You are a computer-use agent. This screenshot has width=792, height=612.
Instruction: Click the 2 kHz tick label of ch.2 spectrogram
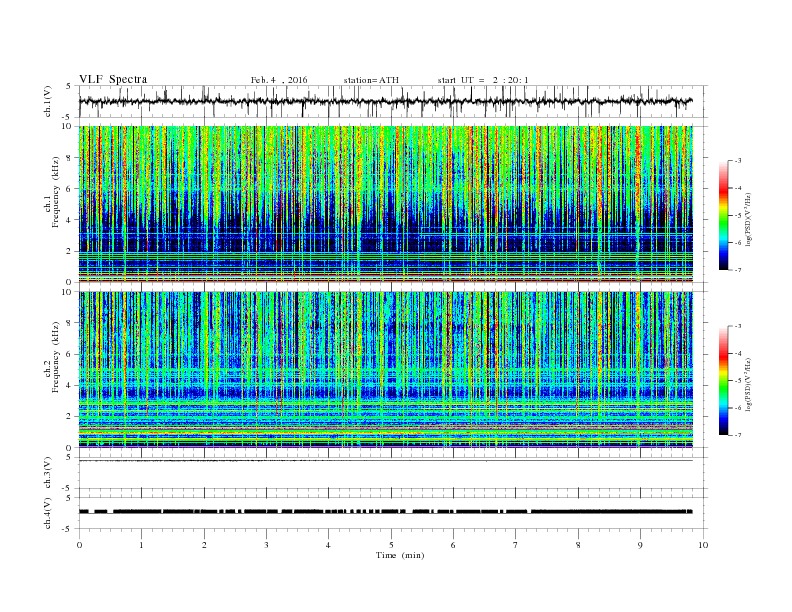(70, 417)
